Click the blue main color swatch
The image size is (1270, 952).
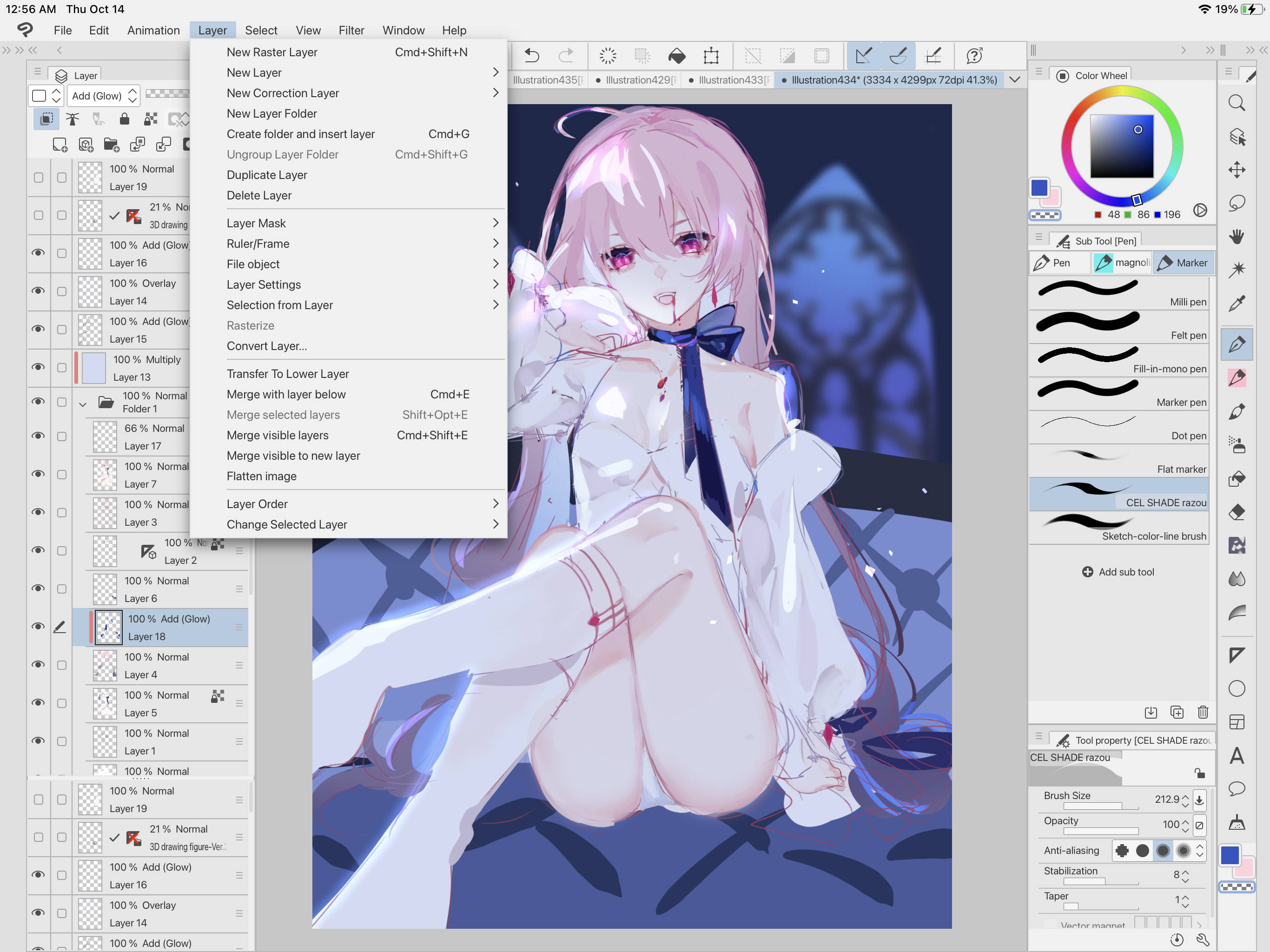coord(1038,187)
